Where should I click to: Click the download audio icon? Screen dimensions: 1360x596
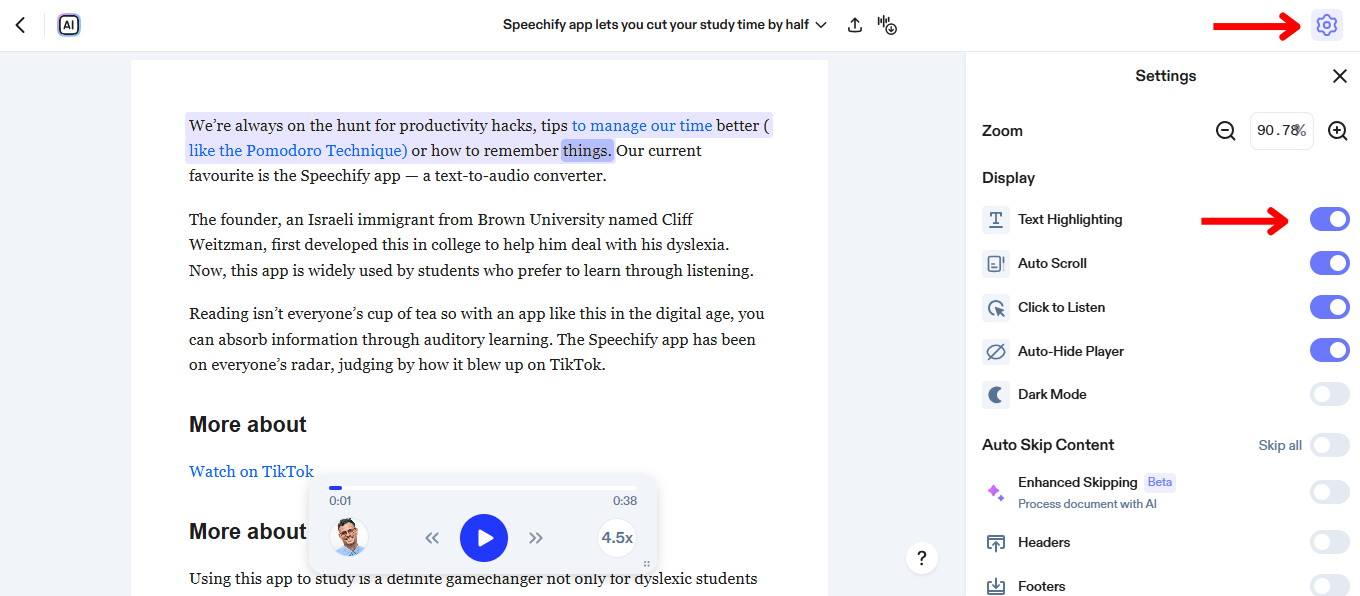pyautogui.click(x=887, y=25)
